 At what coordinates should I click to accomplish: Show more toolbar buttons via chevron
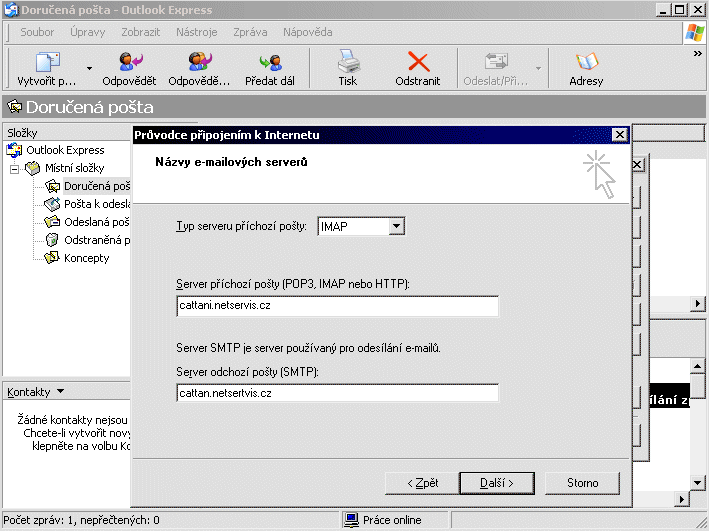point(698,53)
